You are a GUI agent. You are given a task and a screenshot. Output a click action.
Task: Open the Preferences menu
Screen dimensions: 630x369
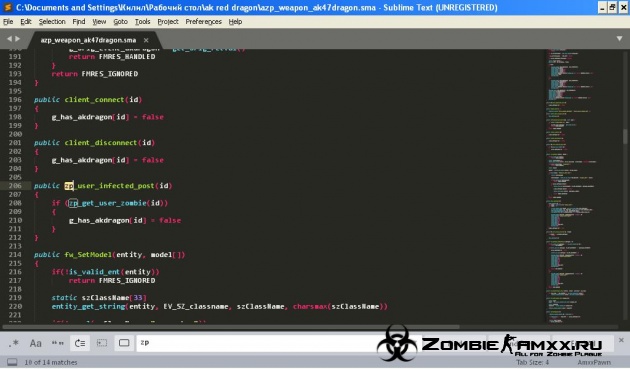[203, 22]
